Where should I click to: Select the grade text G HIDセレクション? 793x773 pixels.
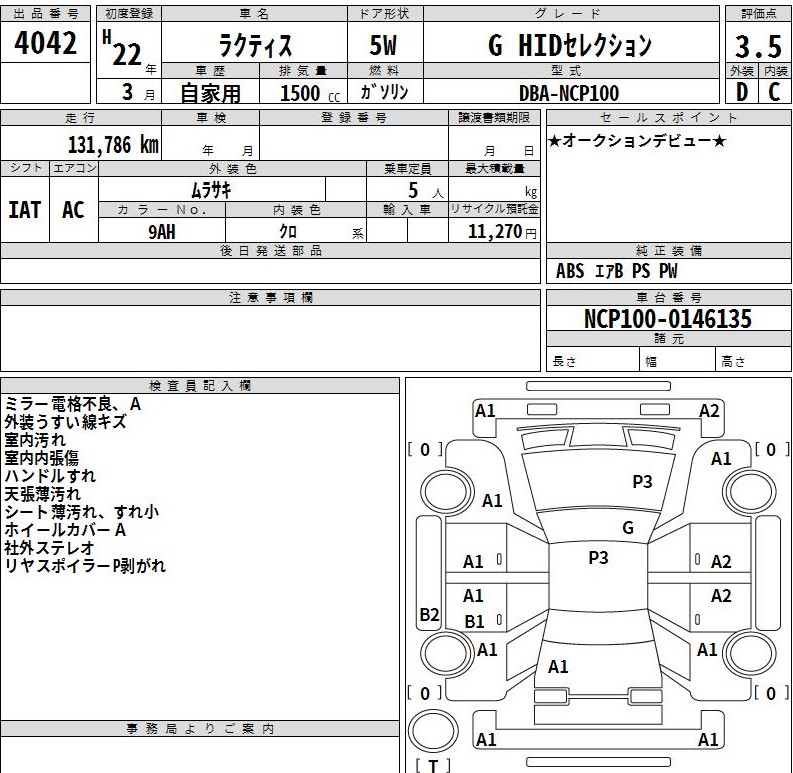pos(570,46)
